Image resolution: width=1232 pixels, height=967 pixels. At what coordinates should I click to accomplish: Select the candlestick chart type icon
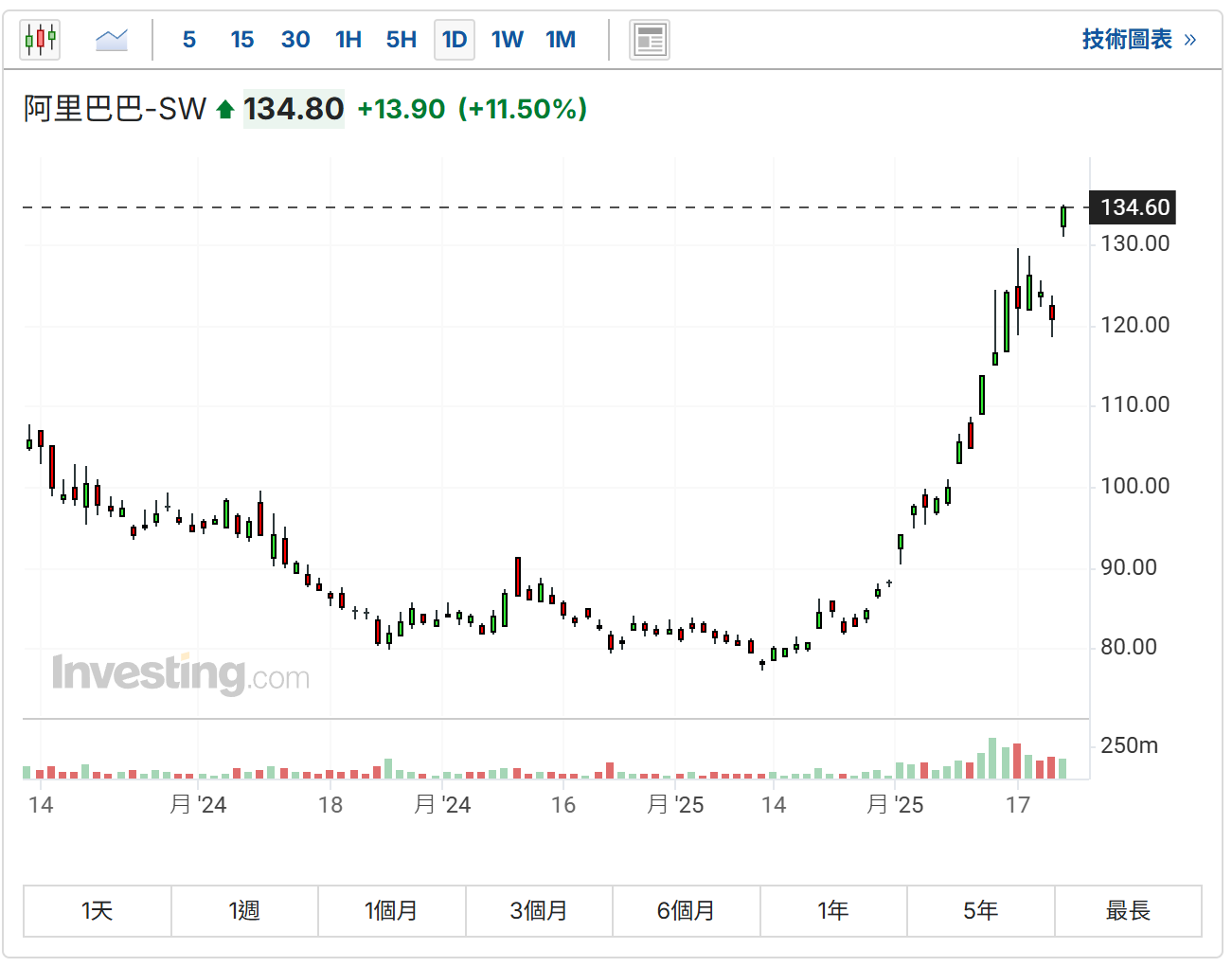click(x=41, y=40)
